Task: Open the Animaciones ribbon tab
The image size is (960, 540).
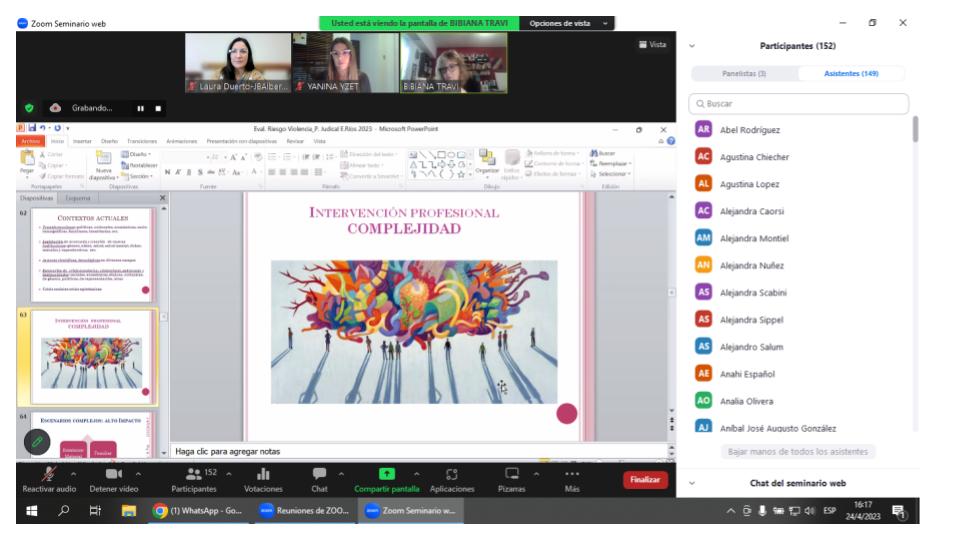Action: (182, 141)
